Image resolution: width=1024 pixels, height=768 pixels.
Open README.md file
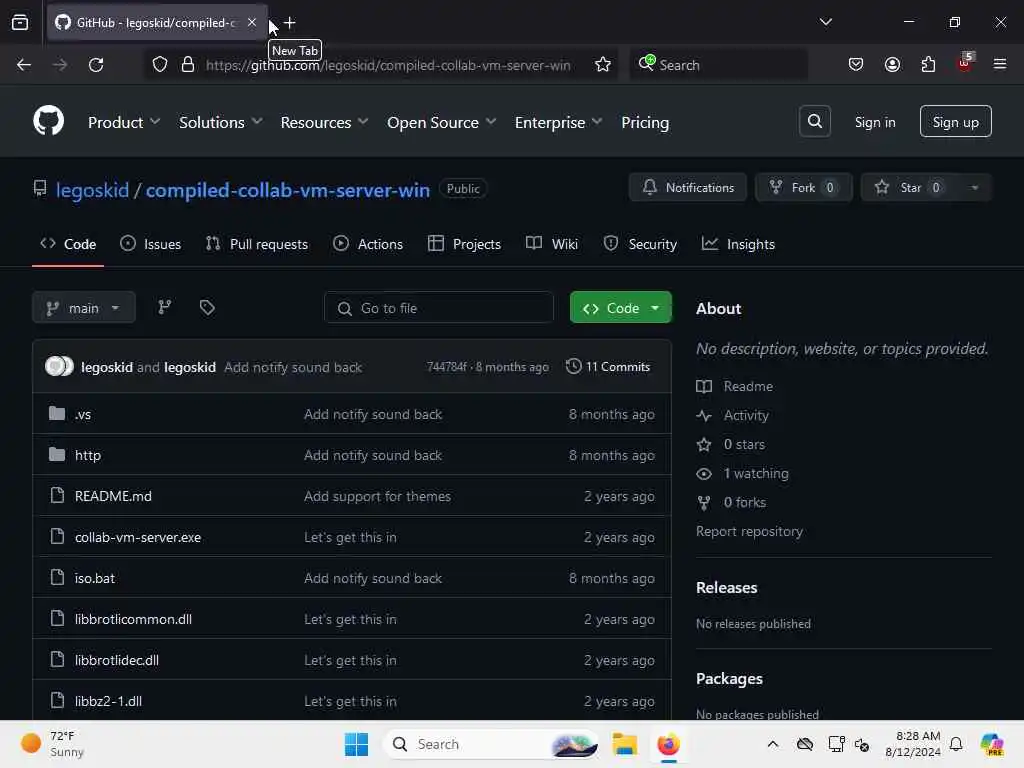pyautogui.click(x=113, y=496)
